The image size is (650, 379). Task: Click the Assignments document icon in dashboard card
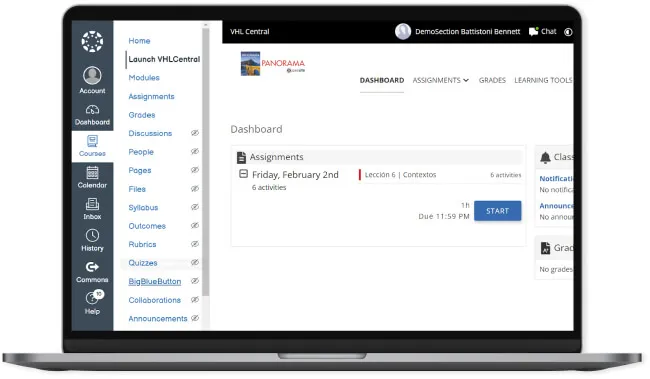[241, 157]
